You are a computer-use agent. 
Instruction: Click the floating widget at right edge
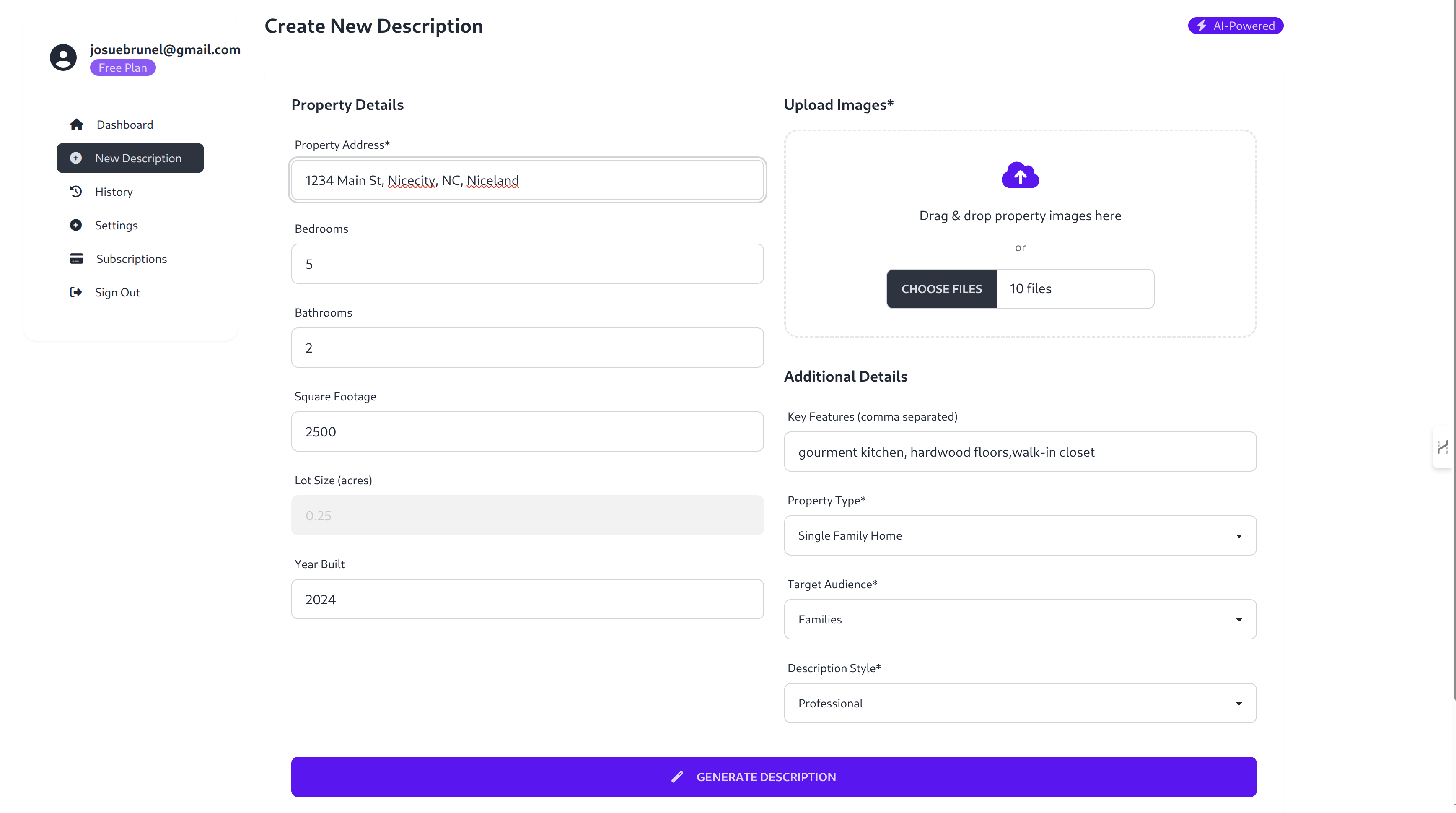[1443, 447]
